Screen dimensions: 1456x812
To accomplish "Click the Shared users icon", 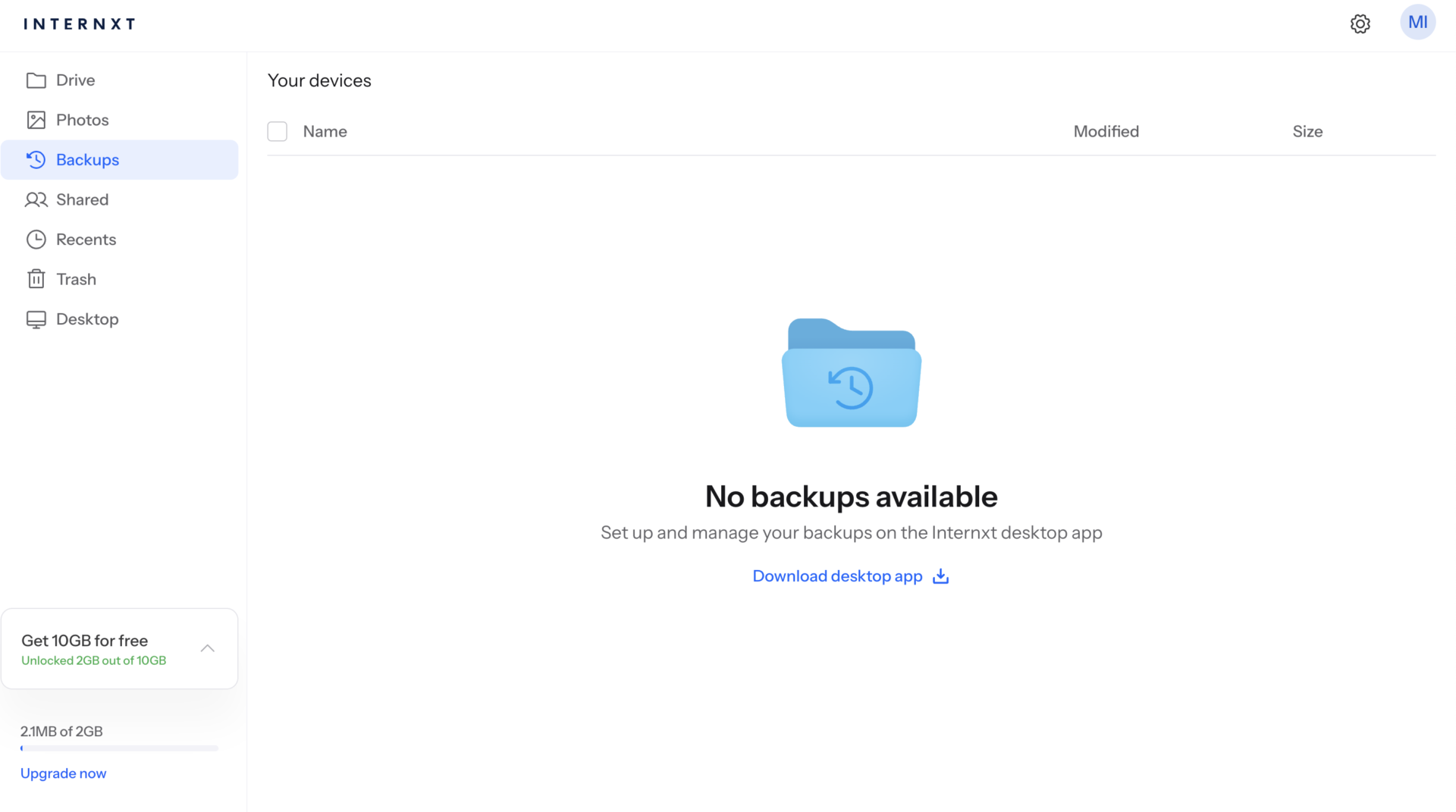I will click(36, 199).
